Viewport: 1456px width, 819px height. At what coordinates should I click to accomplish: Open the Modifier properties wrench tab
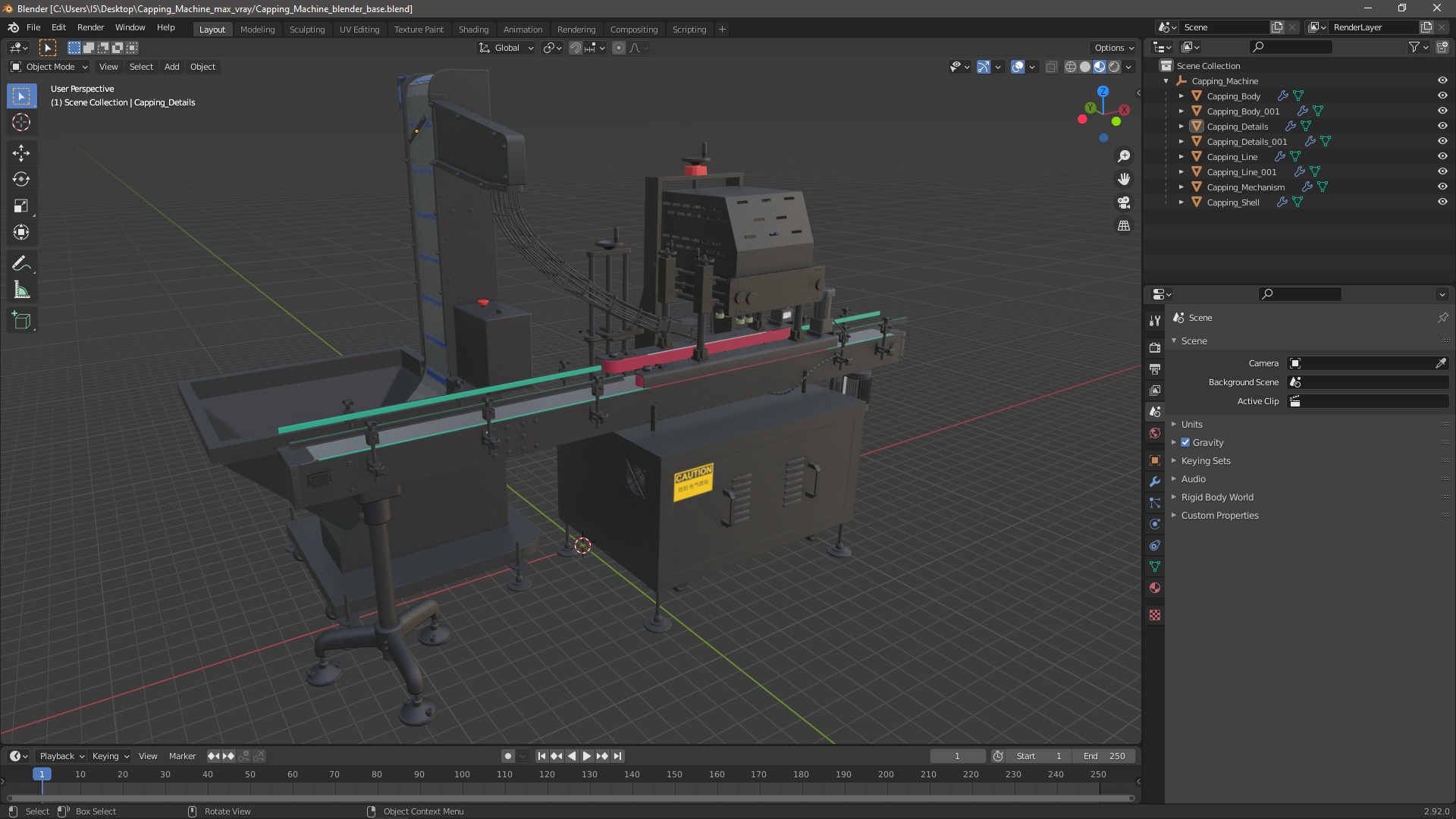[x=1155, y=482]
